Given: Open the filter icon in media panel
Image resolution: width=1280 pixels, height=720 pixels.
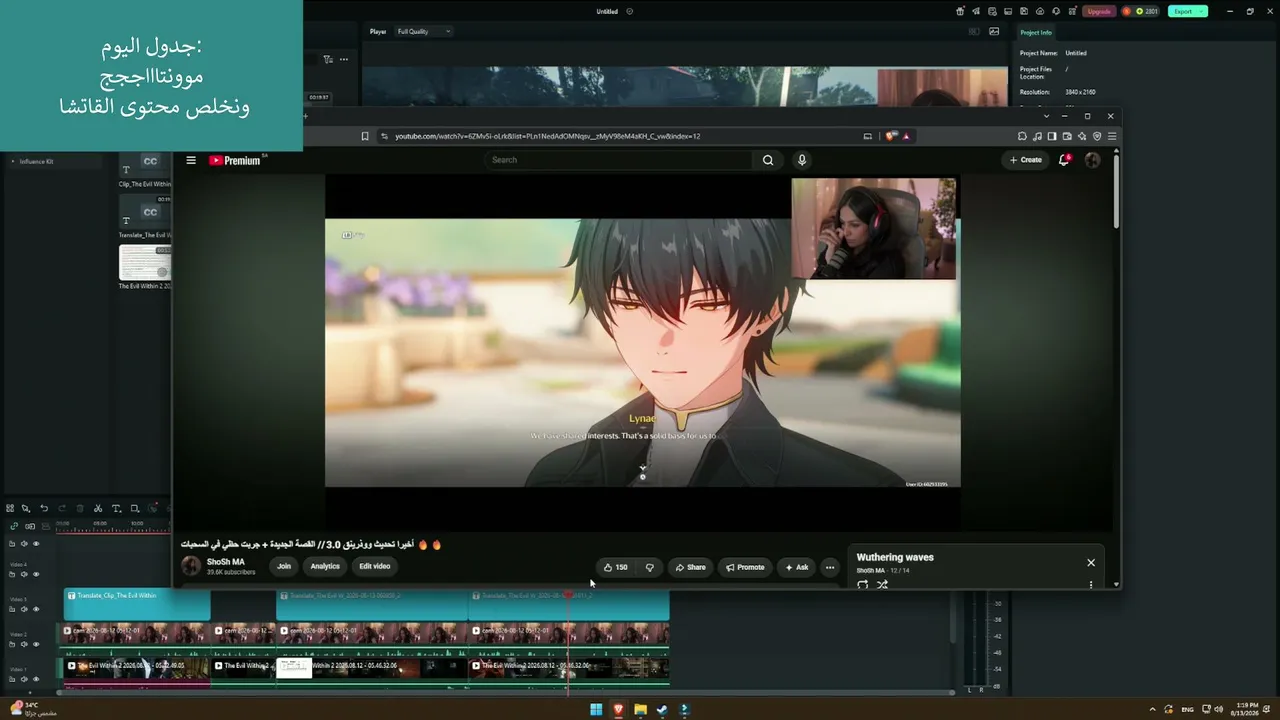Looking at the screenshot, I should 328,59.
